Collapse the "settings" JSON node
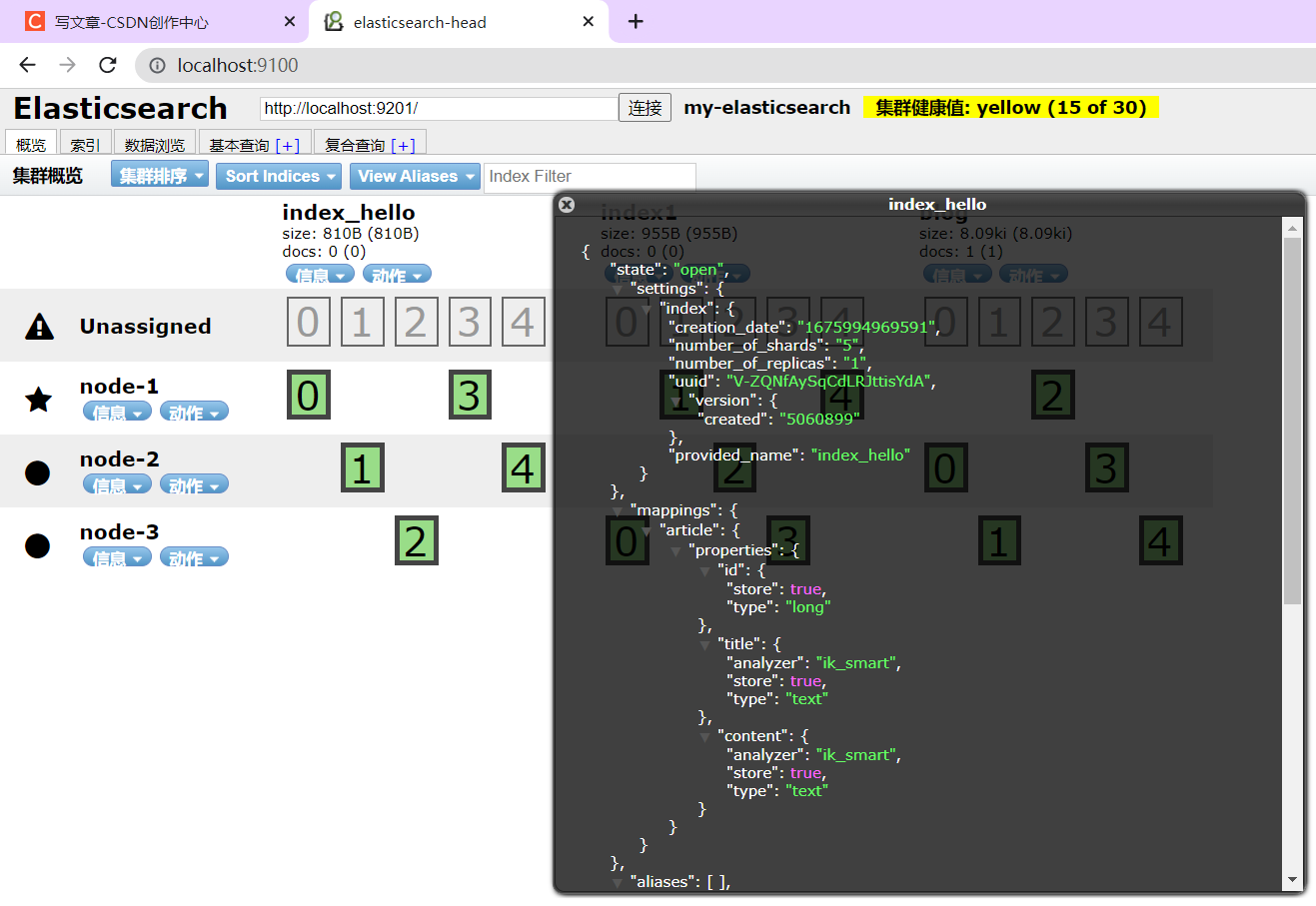1316x906 pixels. (618, 290)
